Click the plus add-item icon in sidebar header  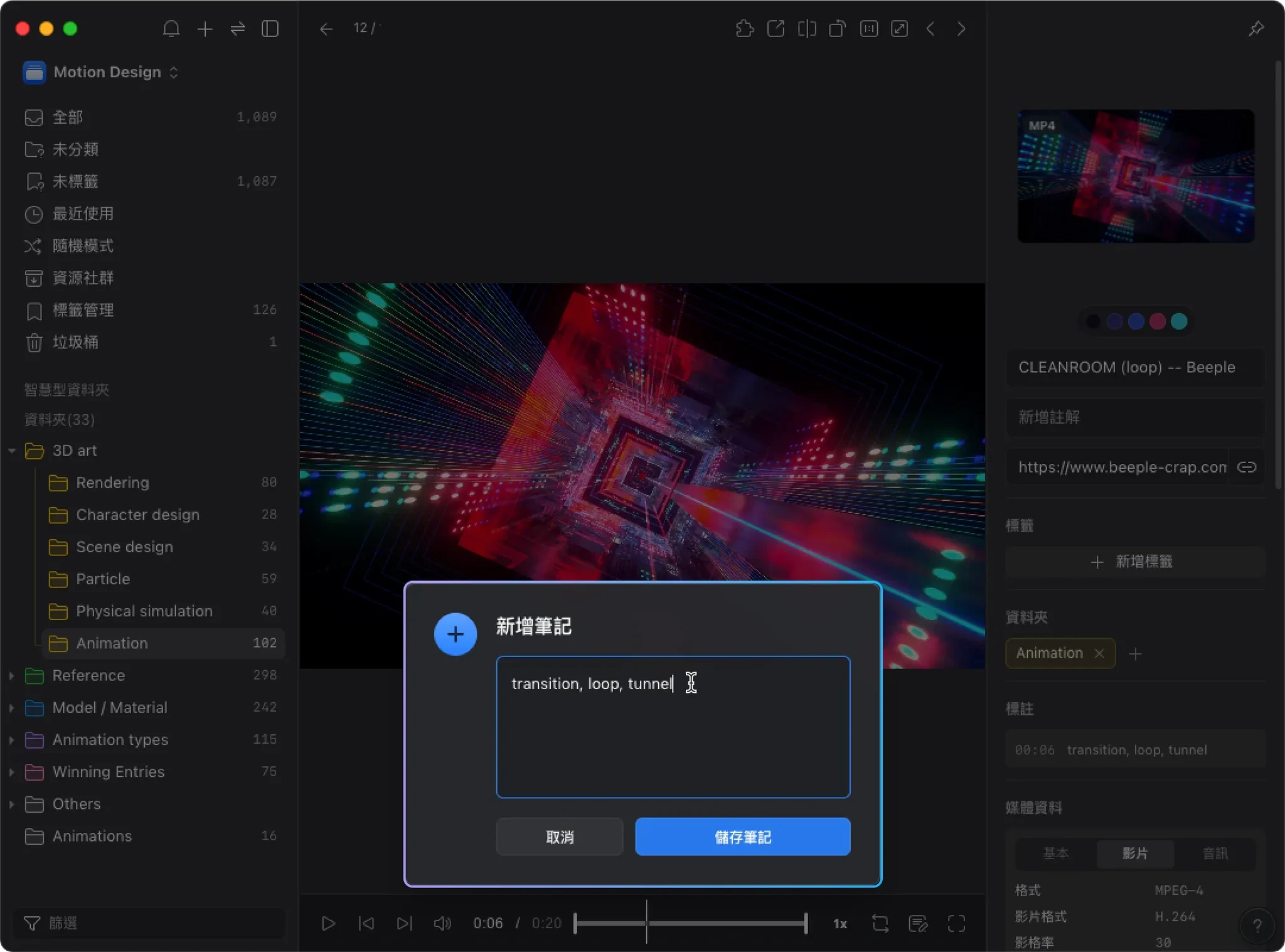(205, 29)
